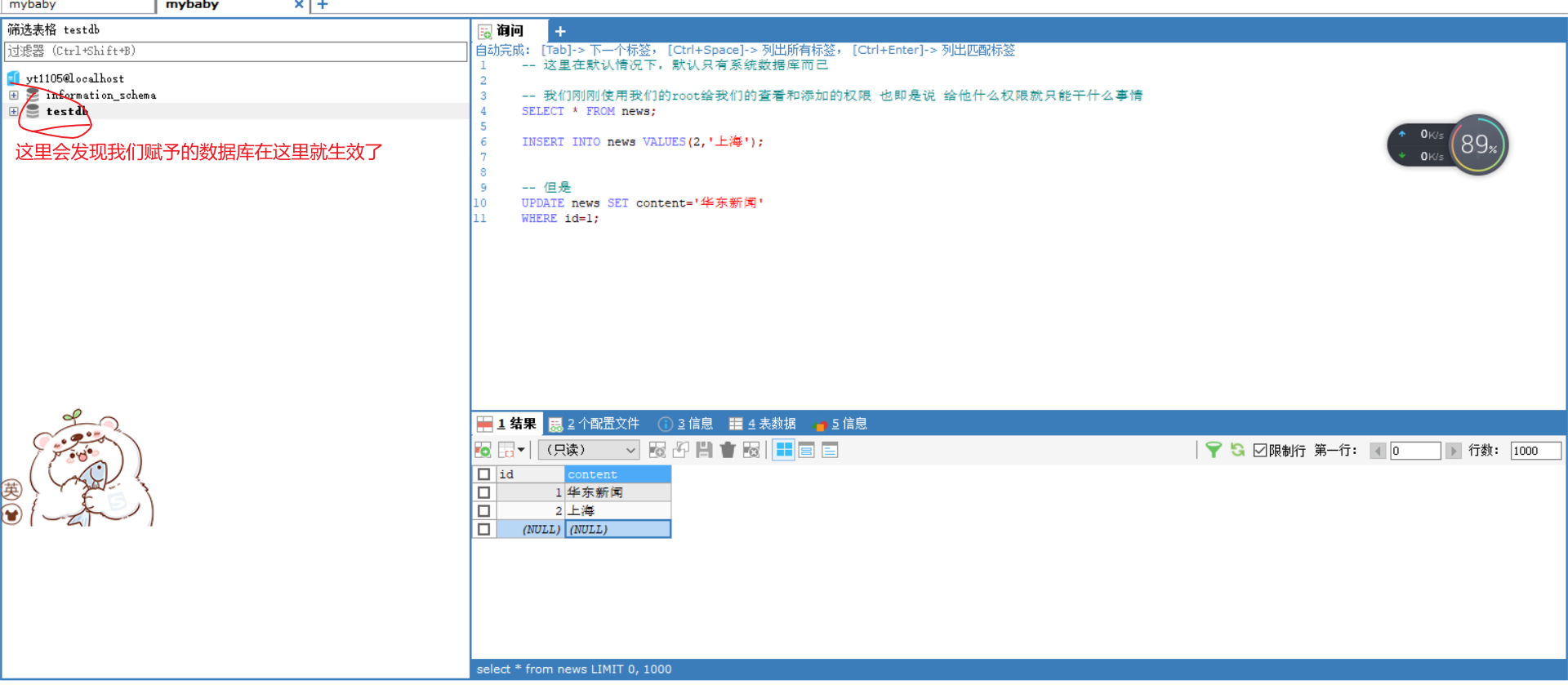This screenshot has width=1568, height=685.
Task: Click the 询问 tab query icon
Action: 485,32
